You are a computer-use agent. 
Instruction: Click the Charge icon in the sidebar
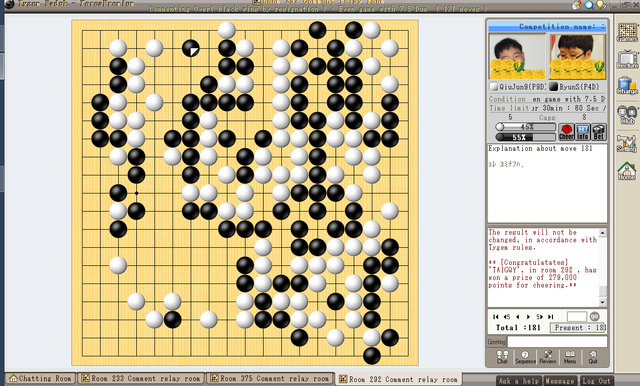click(x=627, y=86)
